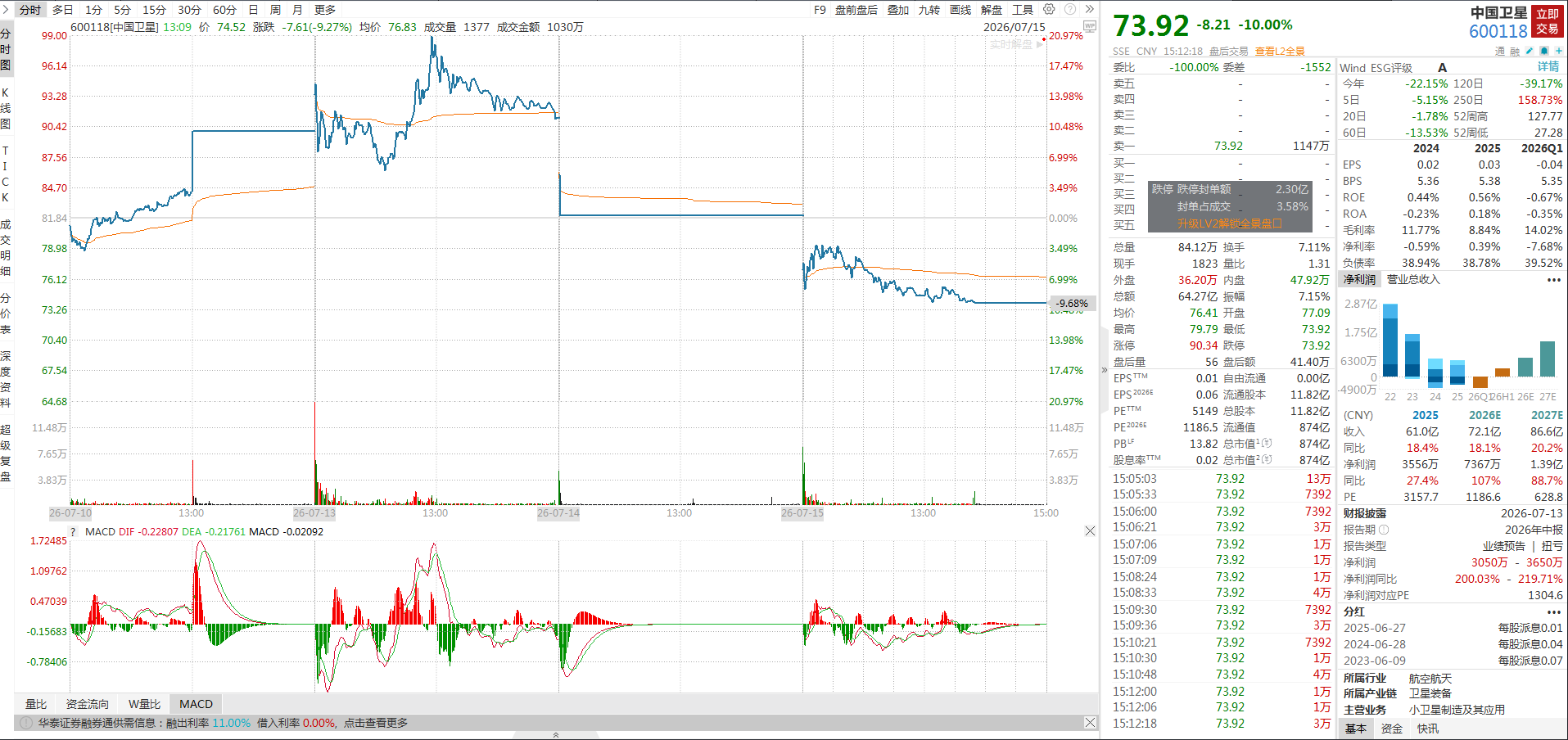Click the MACD question mark info icon

(x=73, y=531)
